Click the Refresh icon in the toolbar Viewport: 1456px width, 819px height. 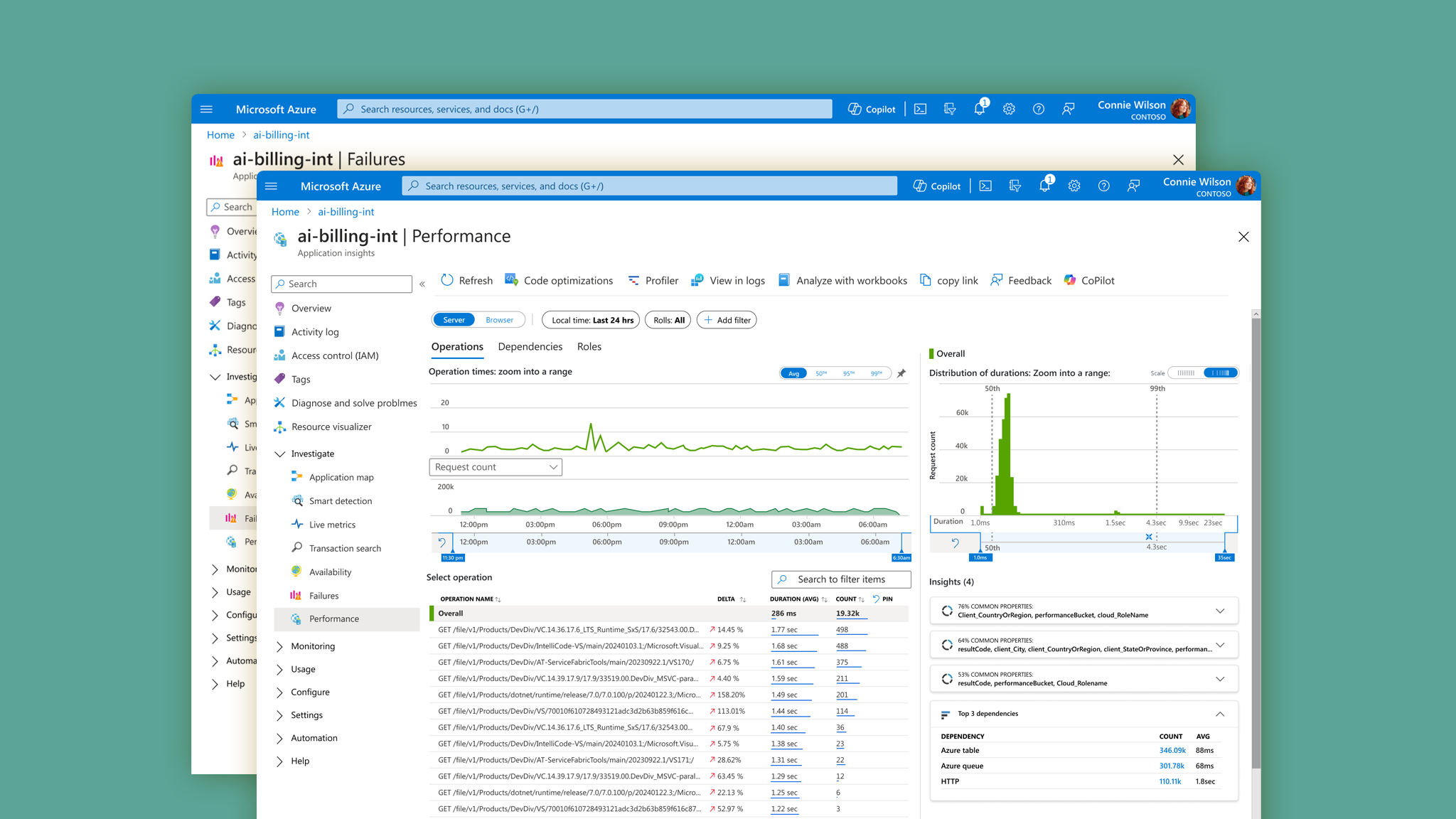click(x=447, y=280)
